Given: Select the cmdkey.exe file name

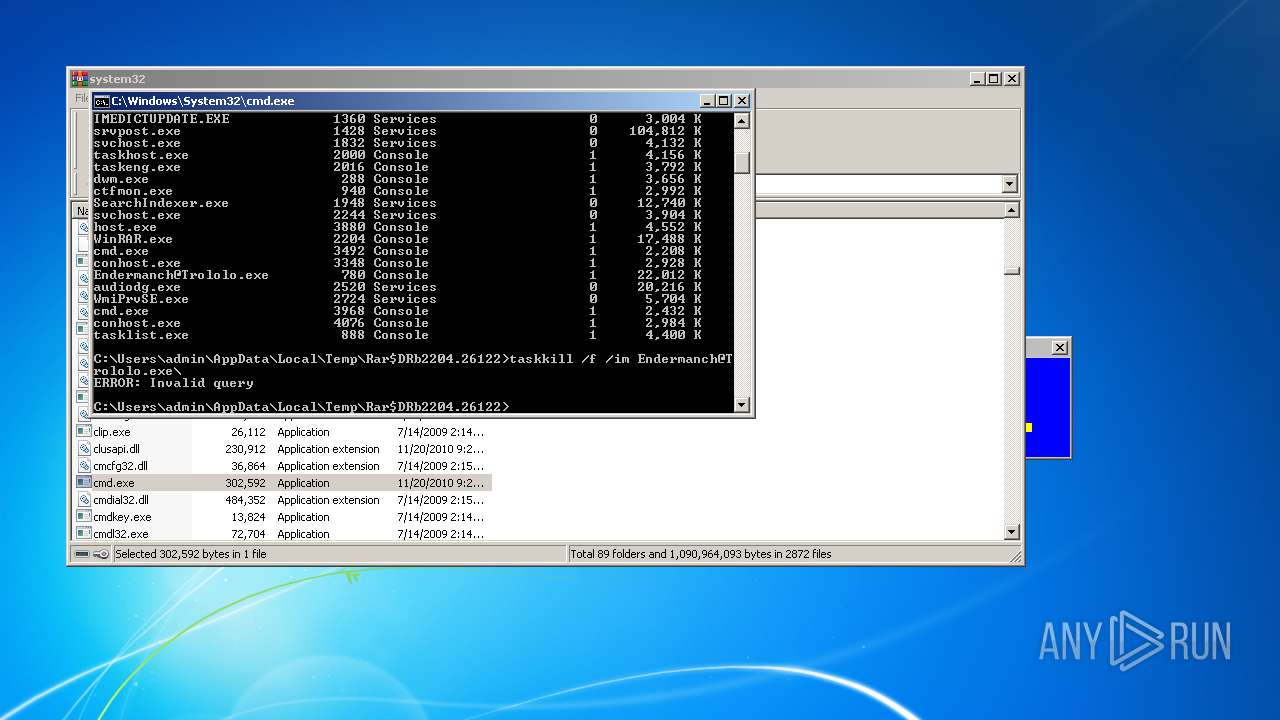Looking at the screenshot, I should pyautogui.click(x=122, y=517).
